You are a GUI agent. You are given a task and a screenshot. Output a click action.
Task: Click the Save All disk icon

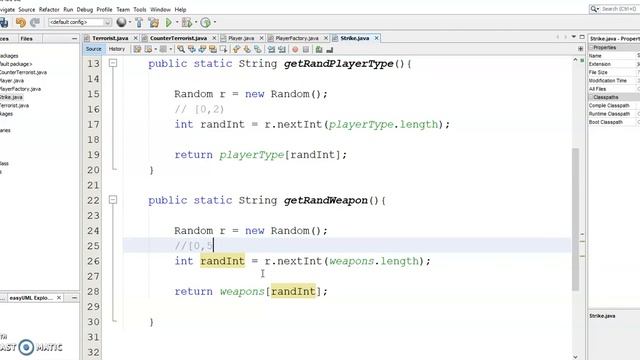[x=4, y=22]
